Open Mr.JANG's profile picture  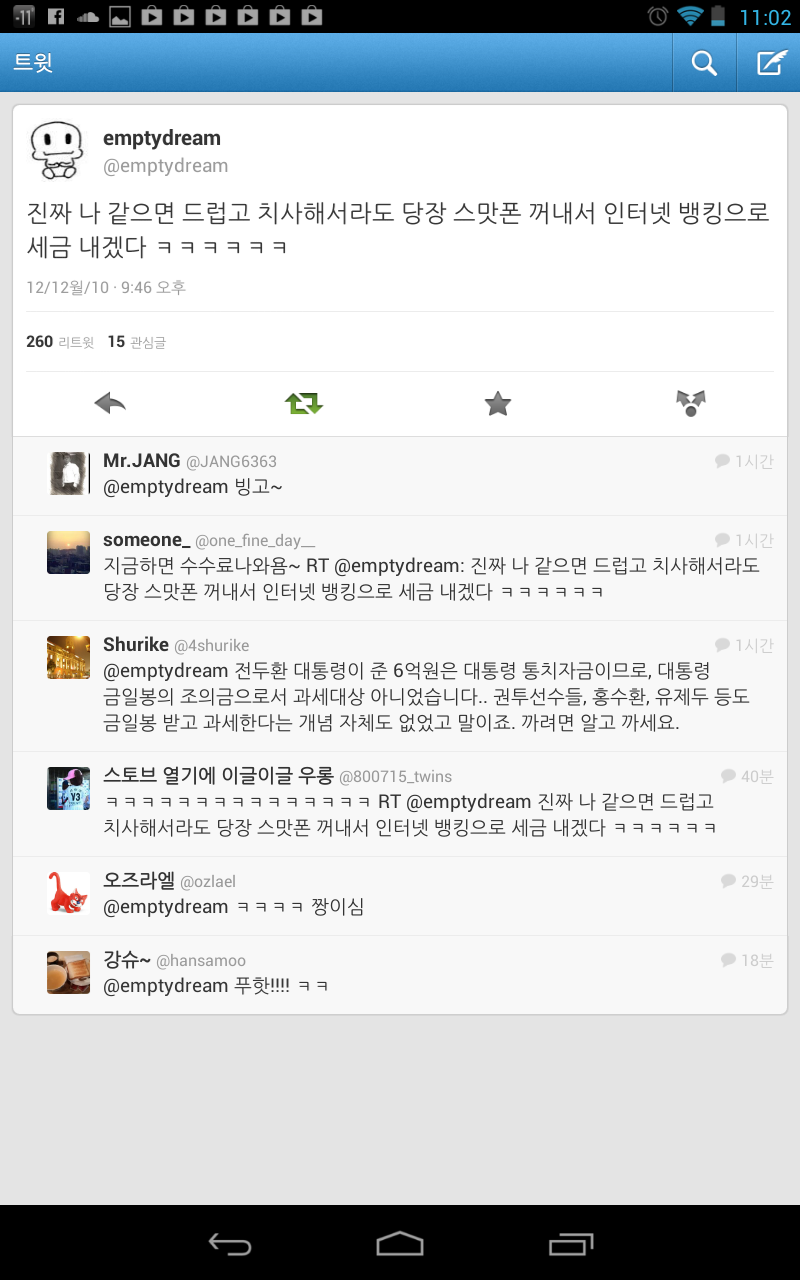coord(69,473)
